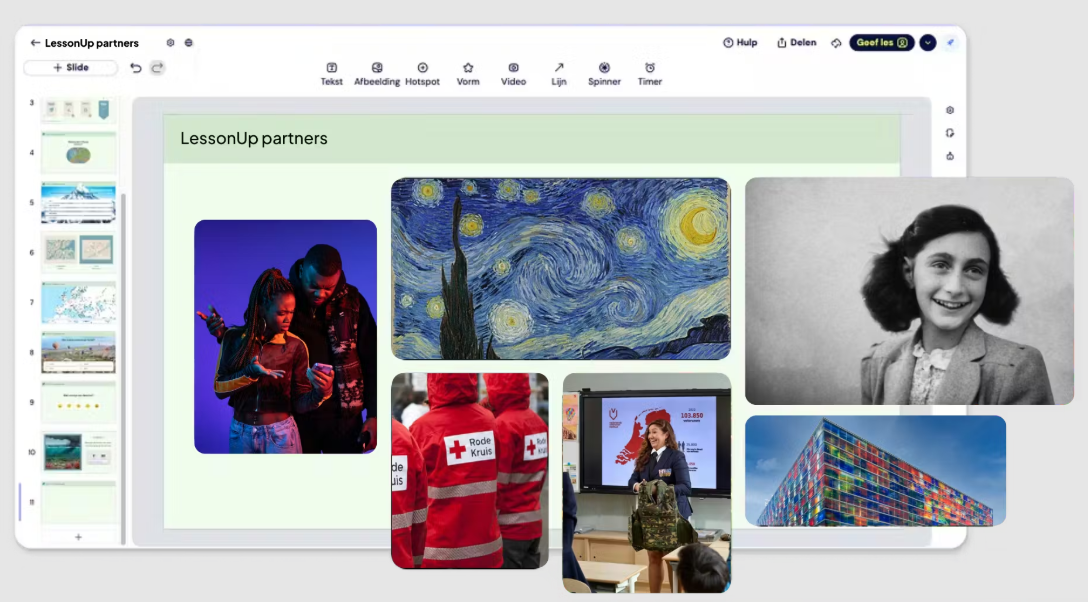Click the slide title LessonUp partners
The image size is (1088, 602).
click(x=254, y=138)
